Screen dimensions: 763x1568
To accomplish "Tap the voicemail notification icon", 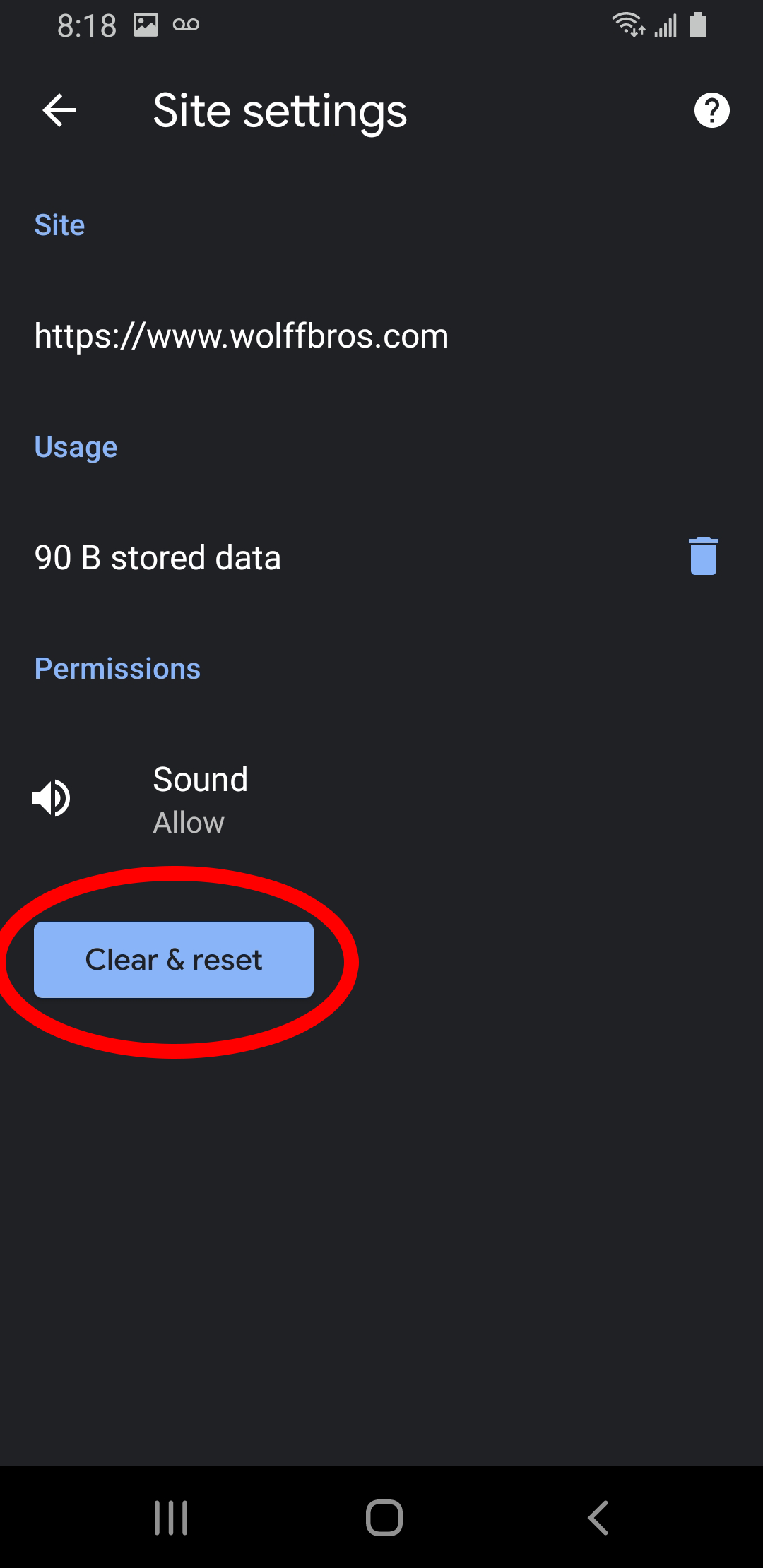I will tap(186, 25).
